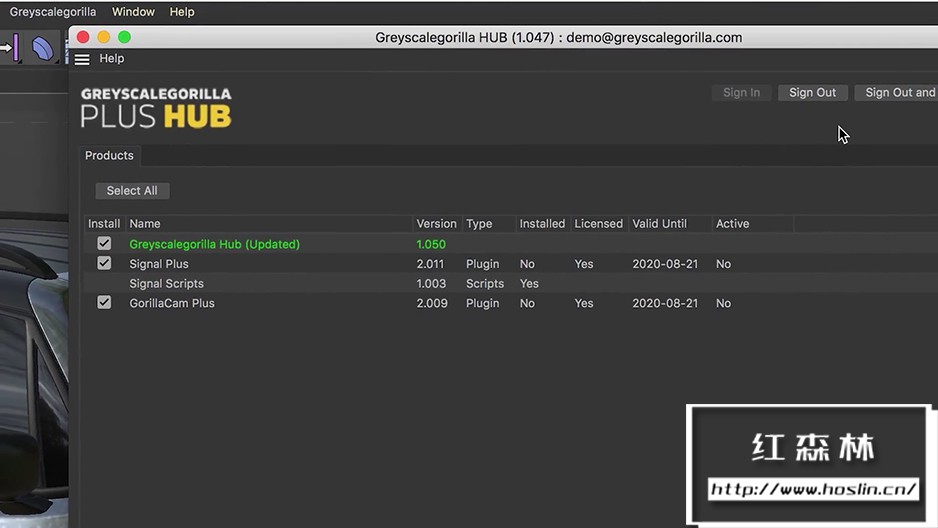Viewport: 938px width, 528px height.
Task: Close the HUB window with red button
Action: 83,37
